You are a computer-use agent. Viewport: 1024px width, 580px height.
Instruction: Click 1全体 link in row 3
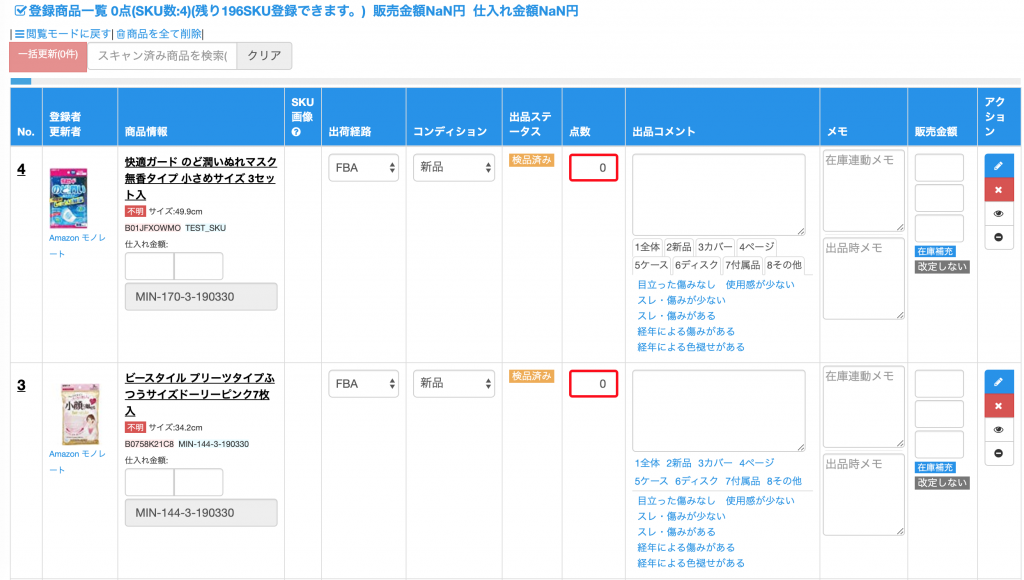click(647, 463)
